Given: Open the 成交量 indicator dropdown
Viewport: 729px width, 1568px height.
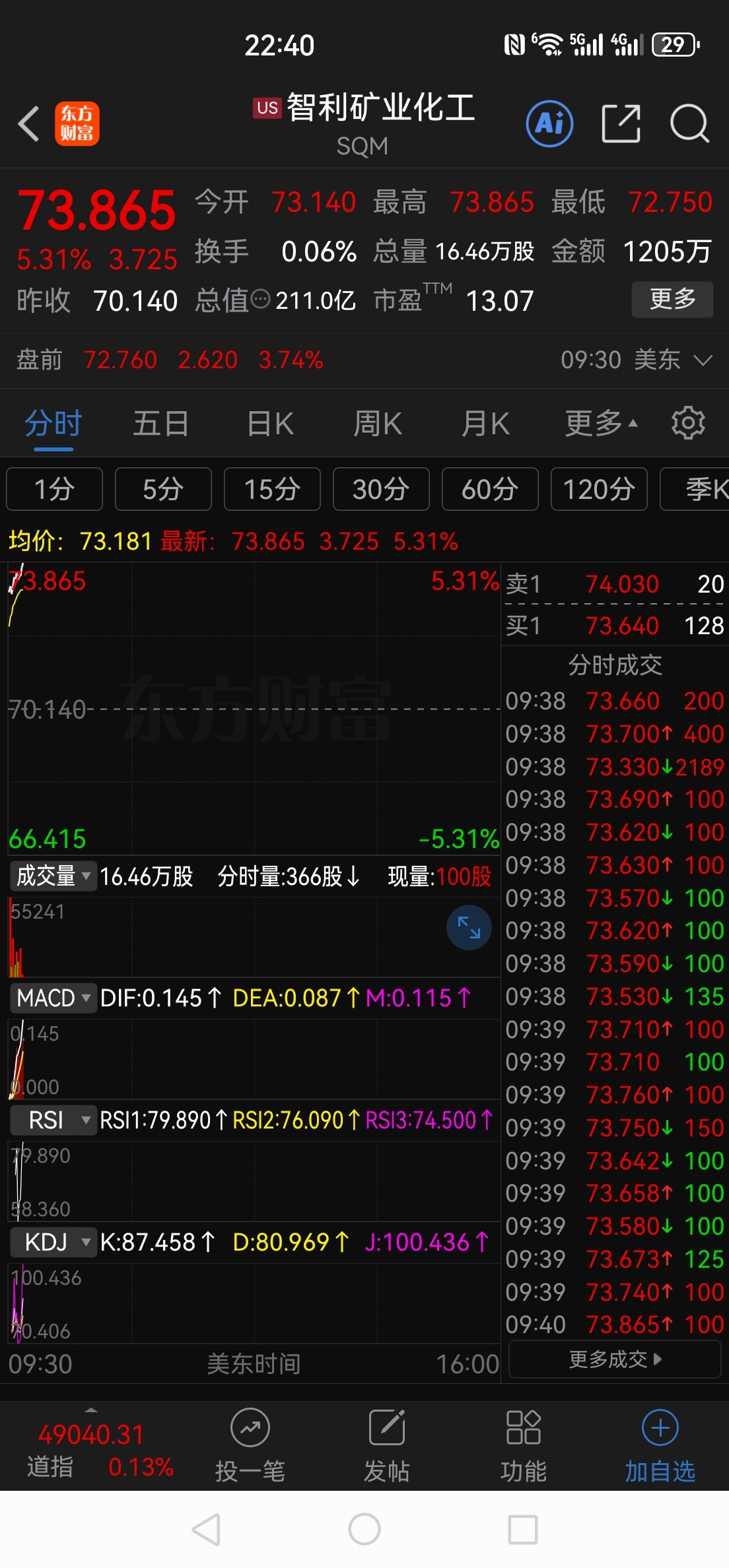Looking at the screenshot, I should (x=53, y=876).
